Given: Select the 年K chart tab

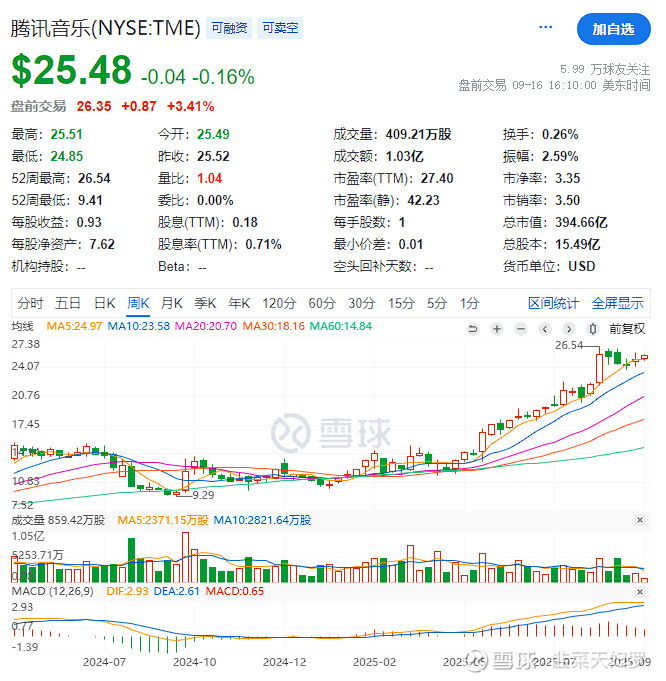Looking at the screenshot, I should pos(239,303).
